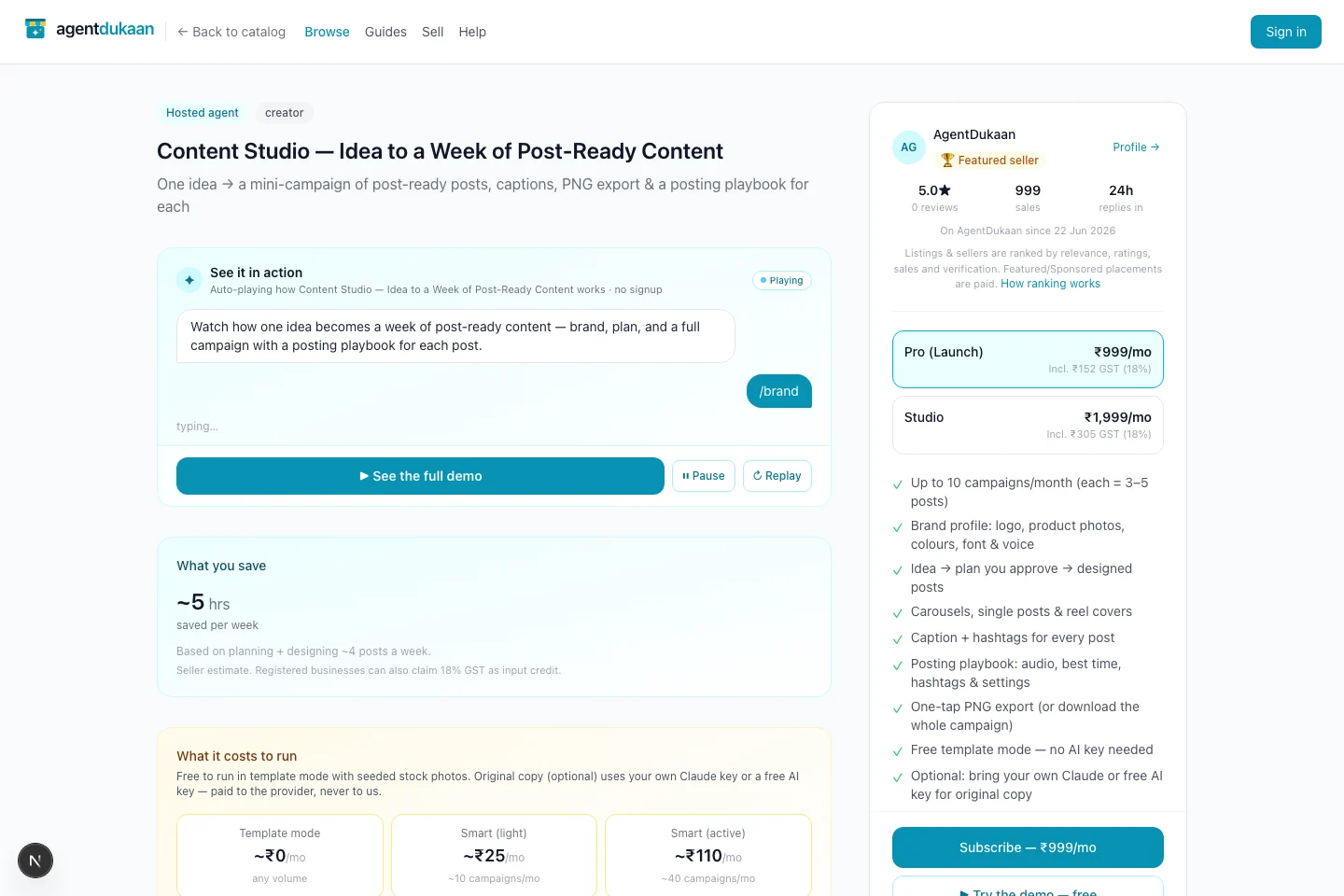This screenshot has height=896, width=1344.
Task: Click the Sign in button
Action: 1286,32
